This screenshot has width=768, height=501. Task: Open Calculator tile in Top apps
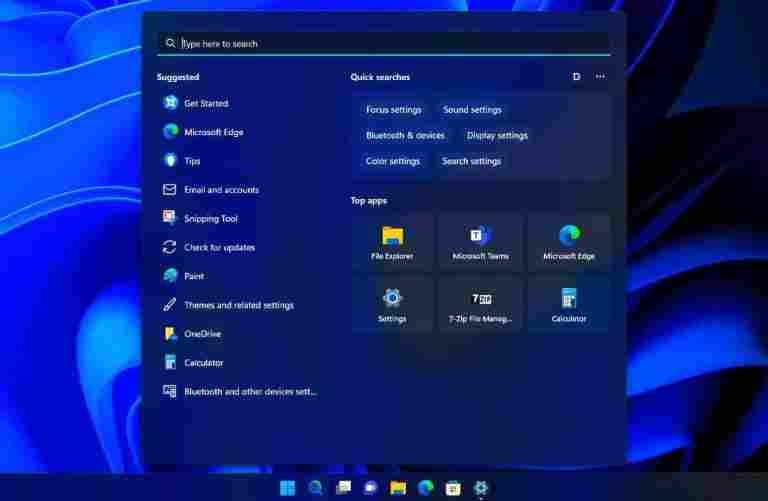click(x=569, y=305)
